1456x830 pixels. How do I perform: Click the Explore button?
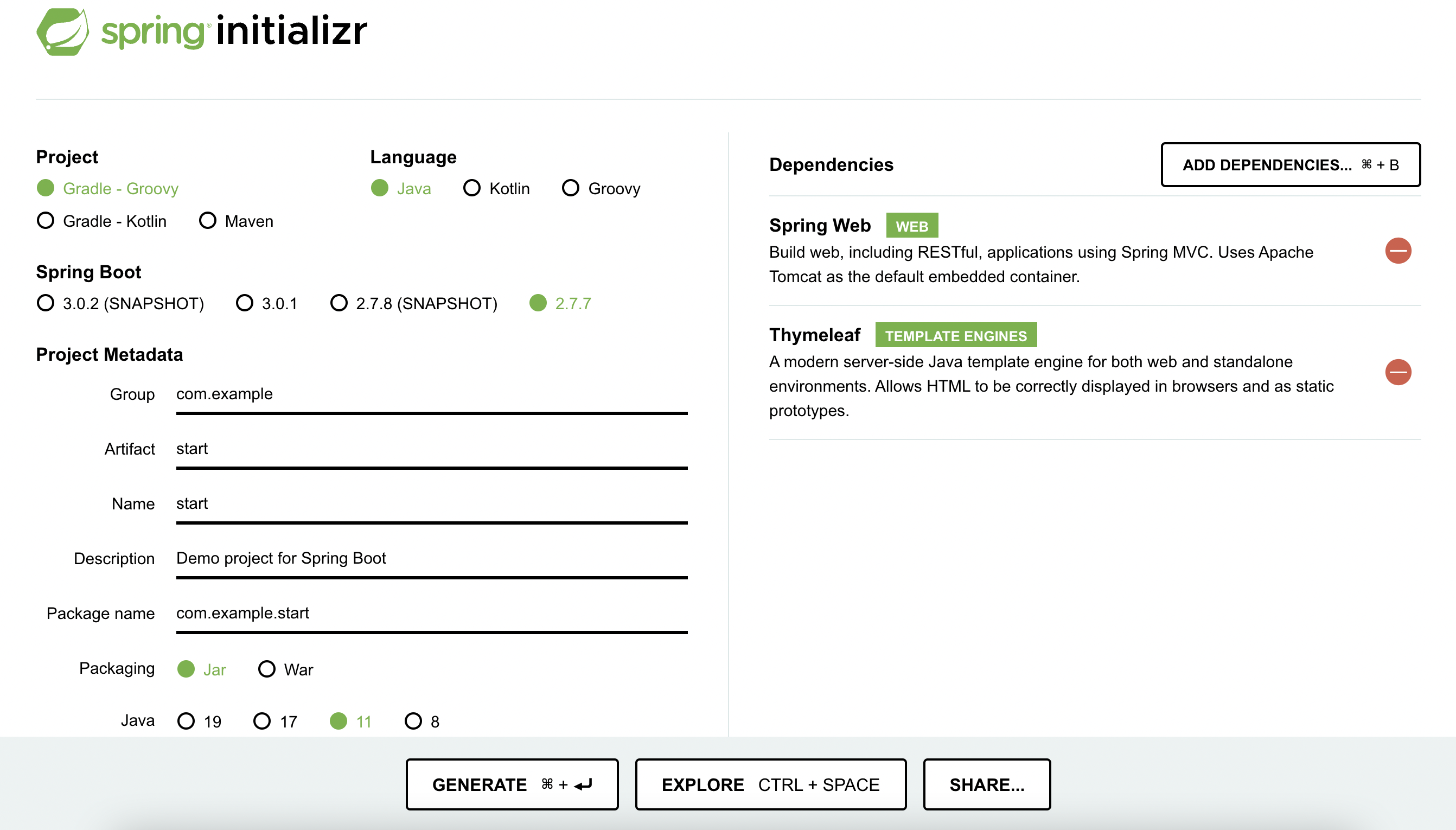coord(770,784)
